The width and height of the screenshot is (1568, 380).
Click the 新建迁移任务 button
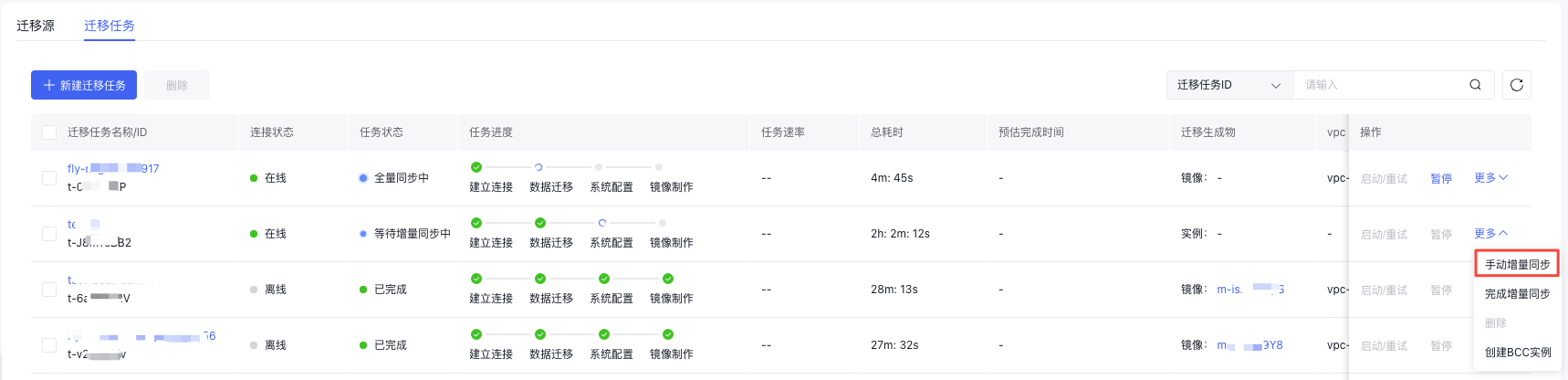coord(84,85)
